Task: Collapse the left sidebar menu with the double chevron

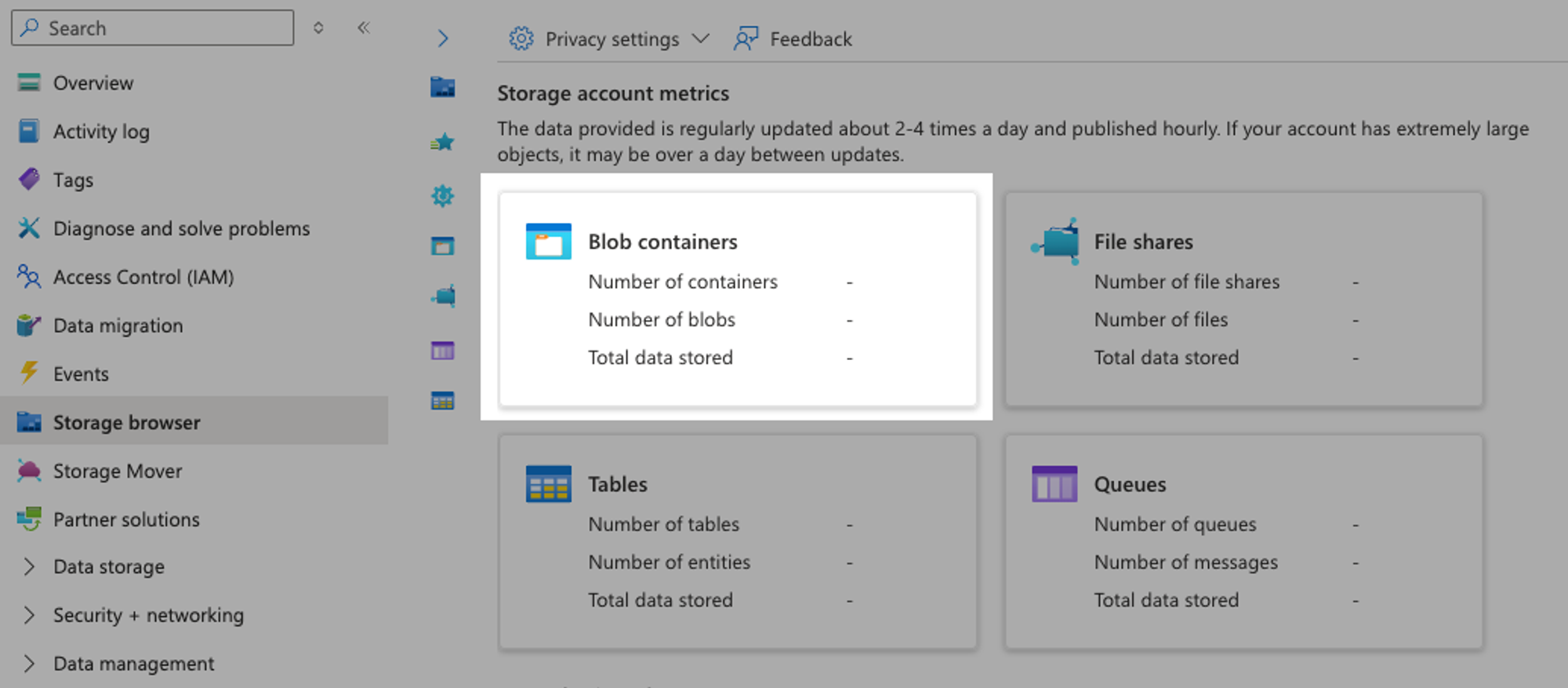Action: (x=364, y=28)
